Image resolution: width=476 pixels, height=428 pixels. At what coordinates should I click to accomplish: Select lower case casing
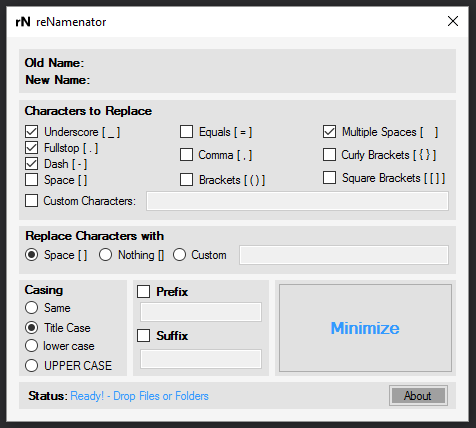[31, 346]
